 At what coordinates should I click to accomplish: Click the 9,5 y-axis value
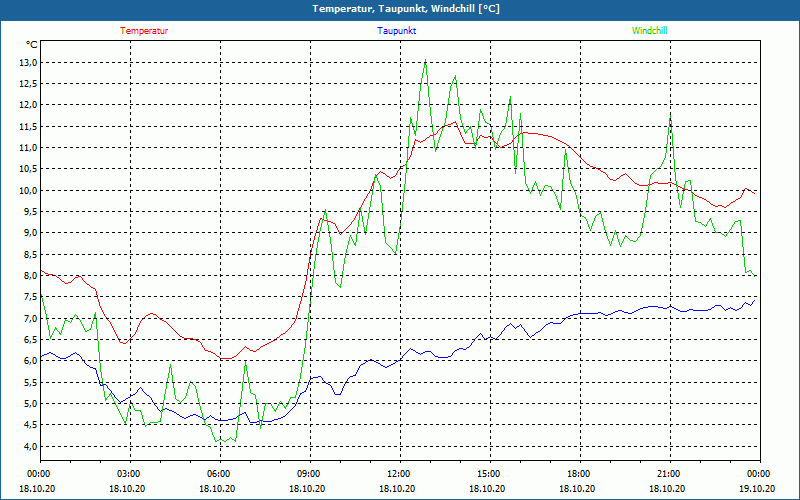(x=30, y=212)
